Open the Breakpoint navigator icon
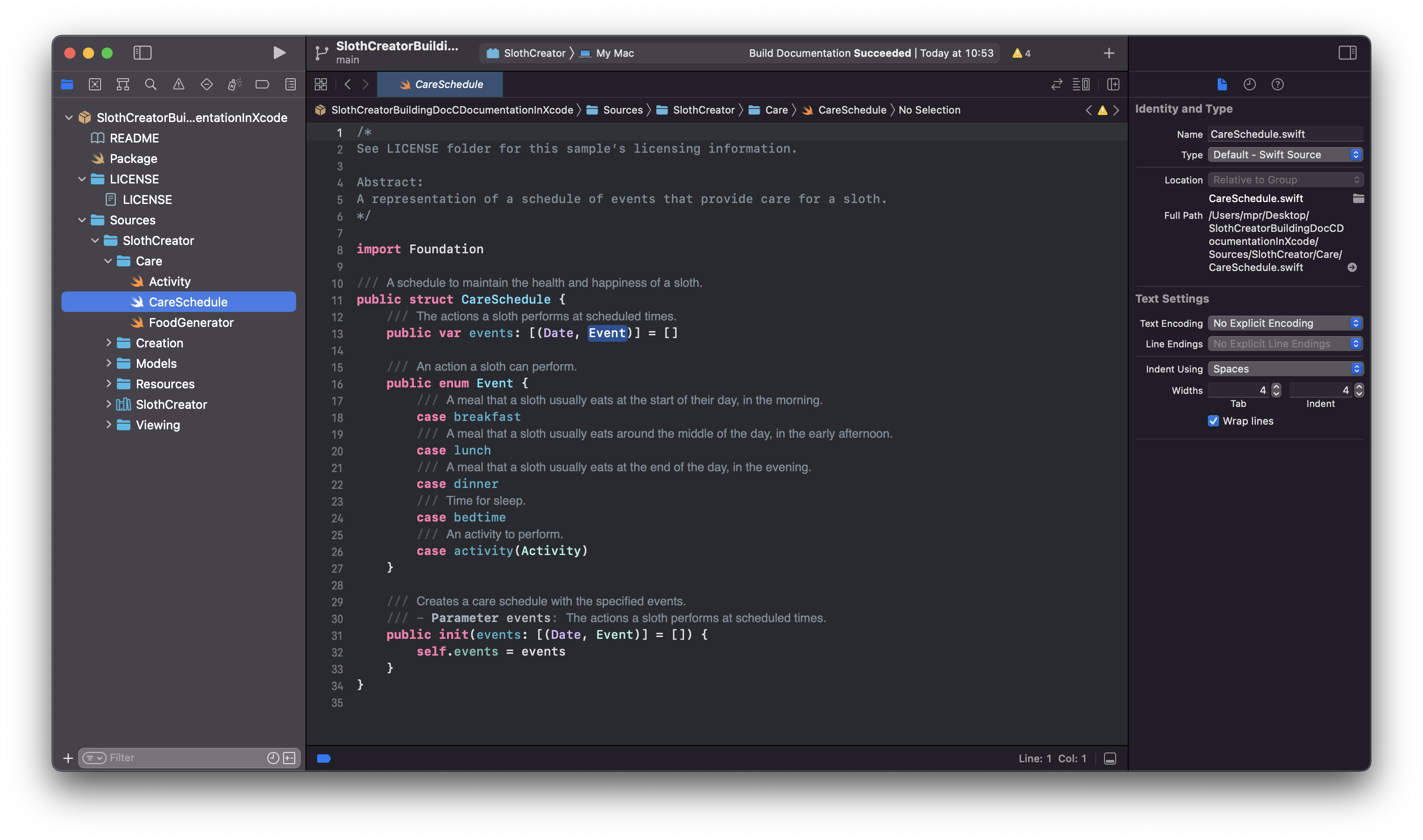The height and width of the screenshot is (840, 1423). pos(262,84)
